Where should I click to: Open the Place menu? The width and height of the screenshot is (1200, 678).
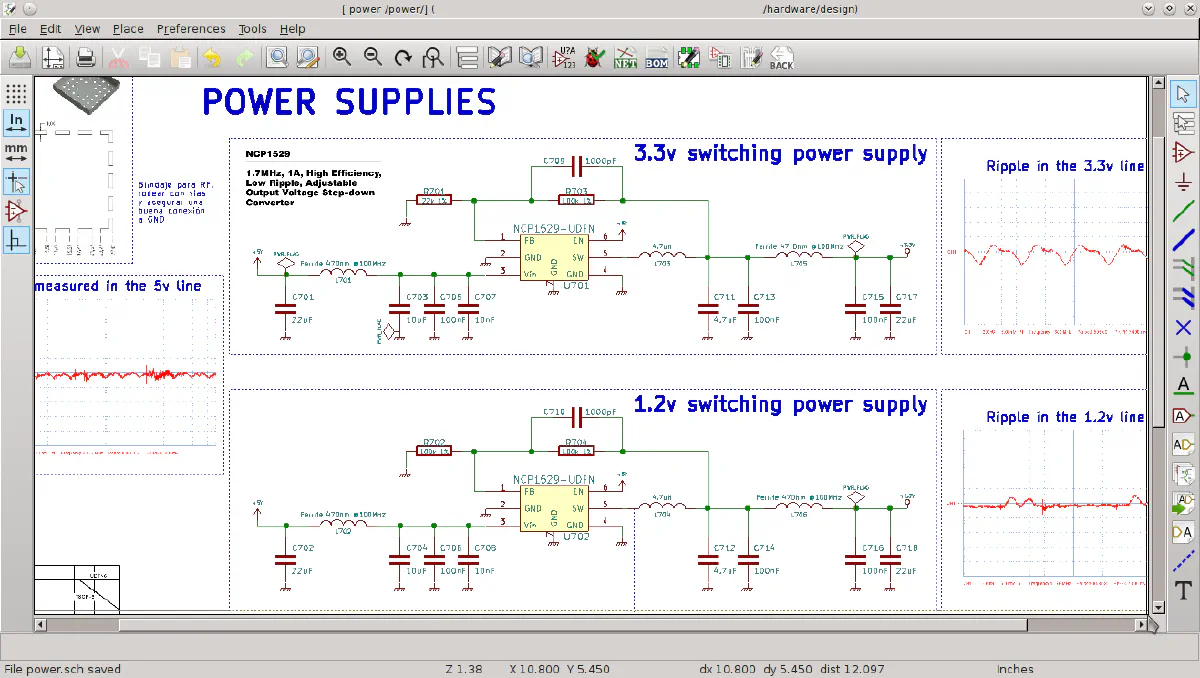[x=128, y=29]
